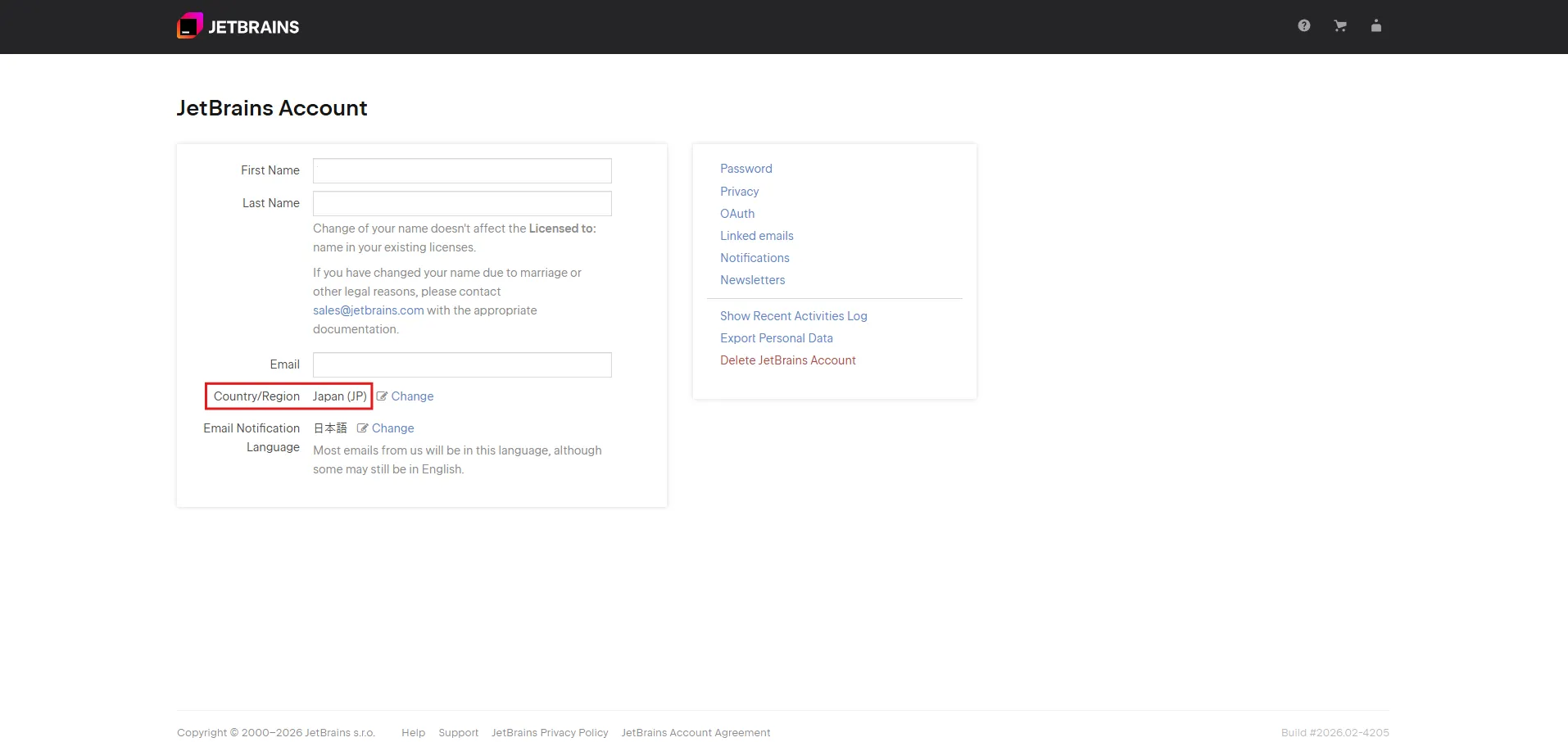
Task: Change the Email Notification Language
Action: (393, 428)
